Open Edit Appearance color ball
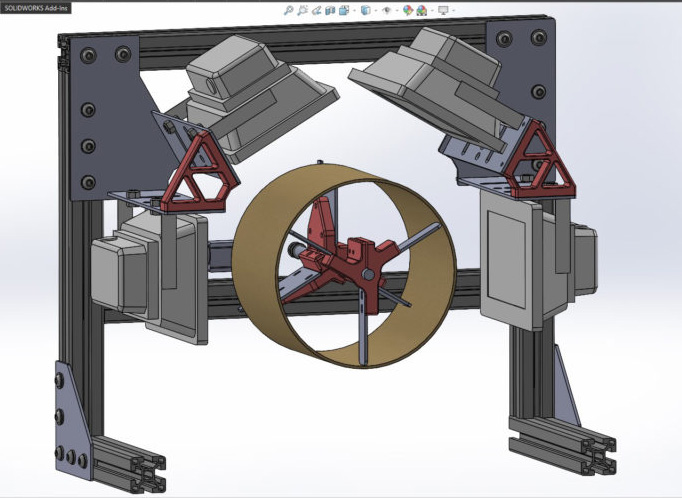This screenshot has height=498, width=682. click(407, 10)
